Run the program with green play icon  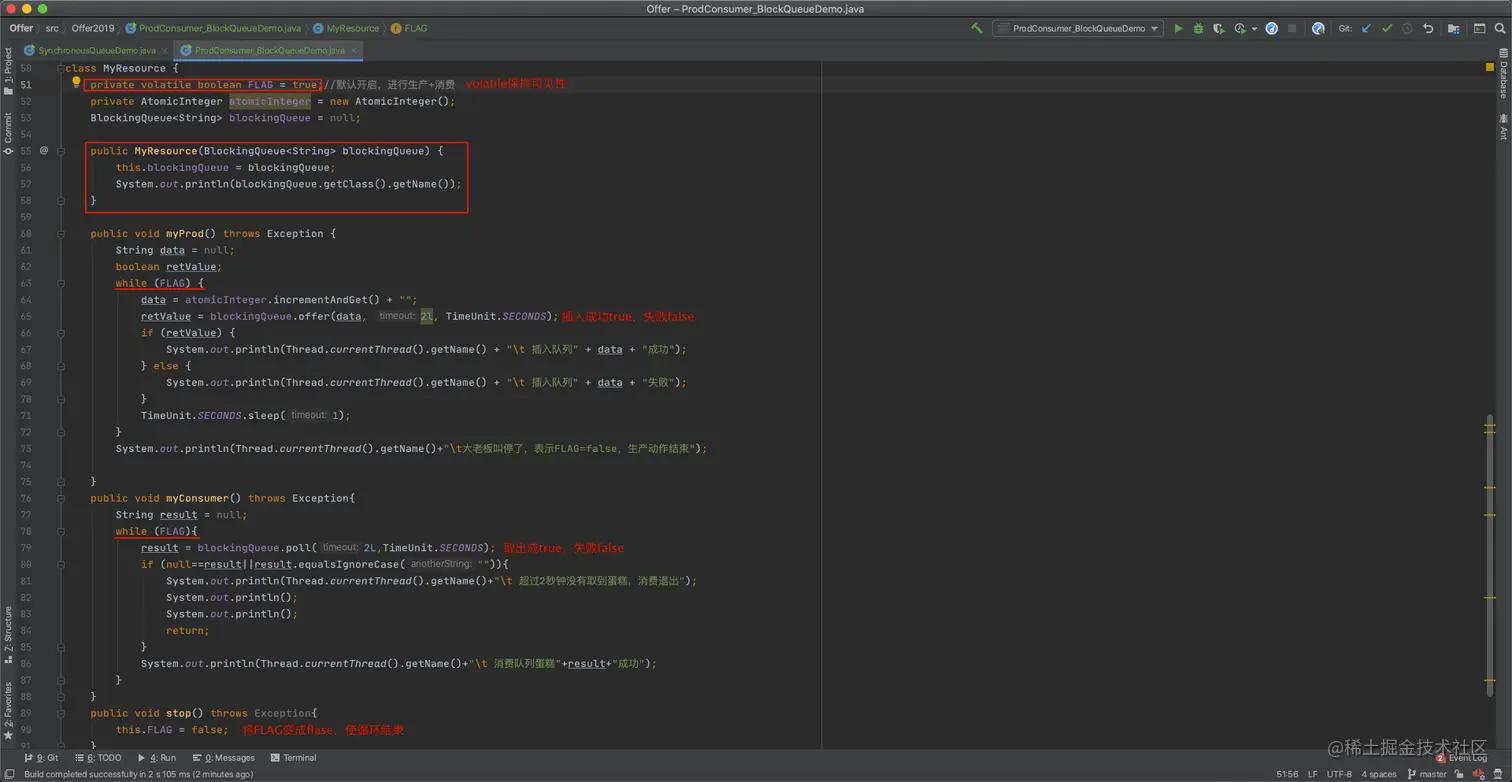[x=1178, y=29]
